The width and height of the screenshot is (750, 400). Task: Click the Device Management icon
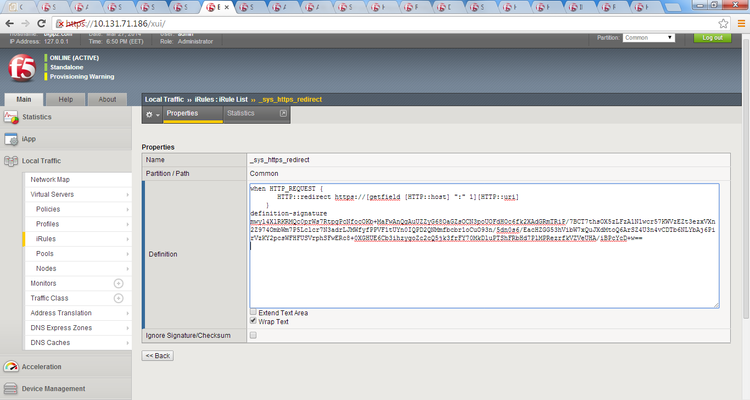(x=12, y=388)
